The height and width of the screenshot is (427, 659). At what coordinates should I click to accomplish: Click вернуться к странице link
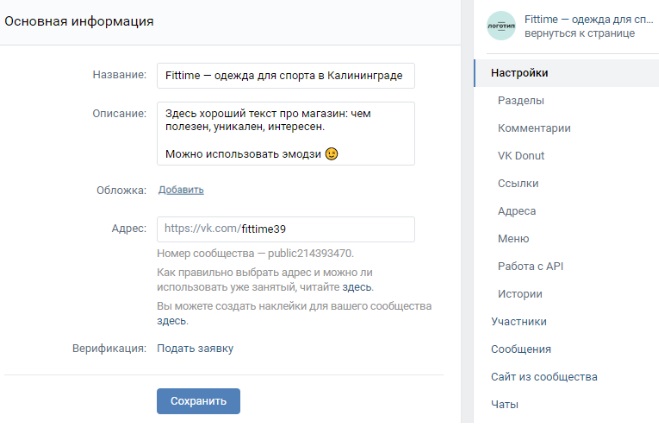point(579,33)
